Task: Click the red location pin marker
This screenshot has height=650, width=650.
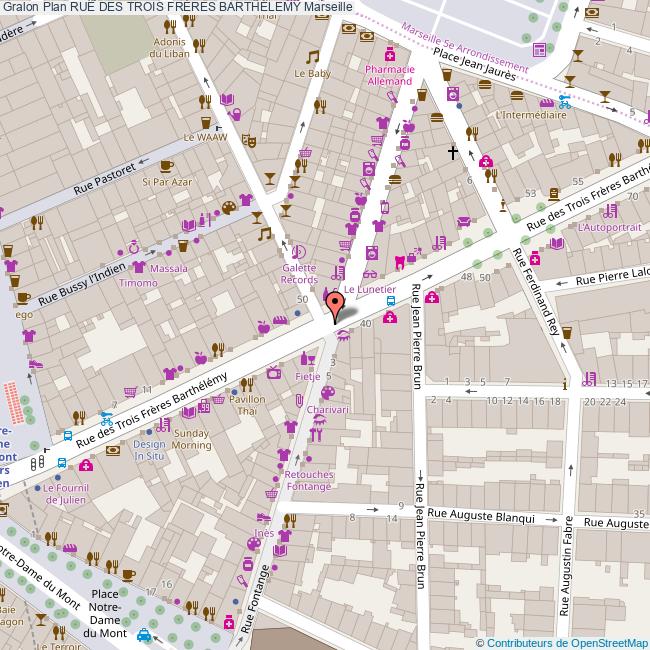Action: click(x=335, y=304)
